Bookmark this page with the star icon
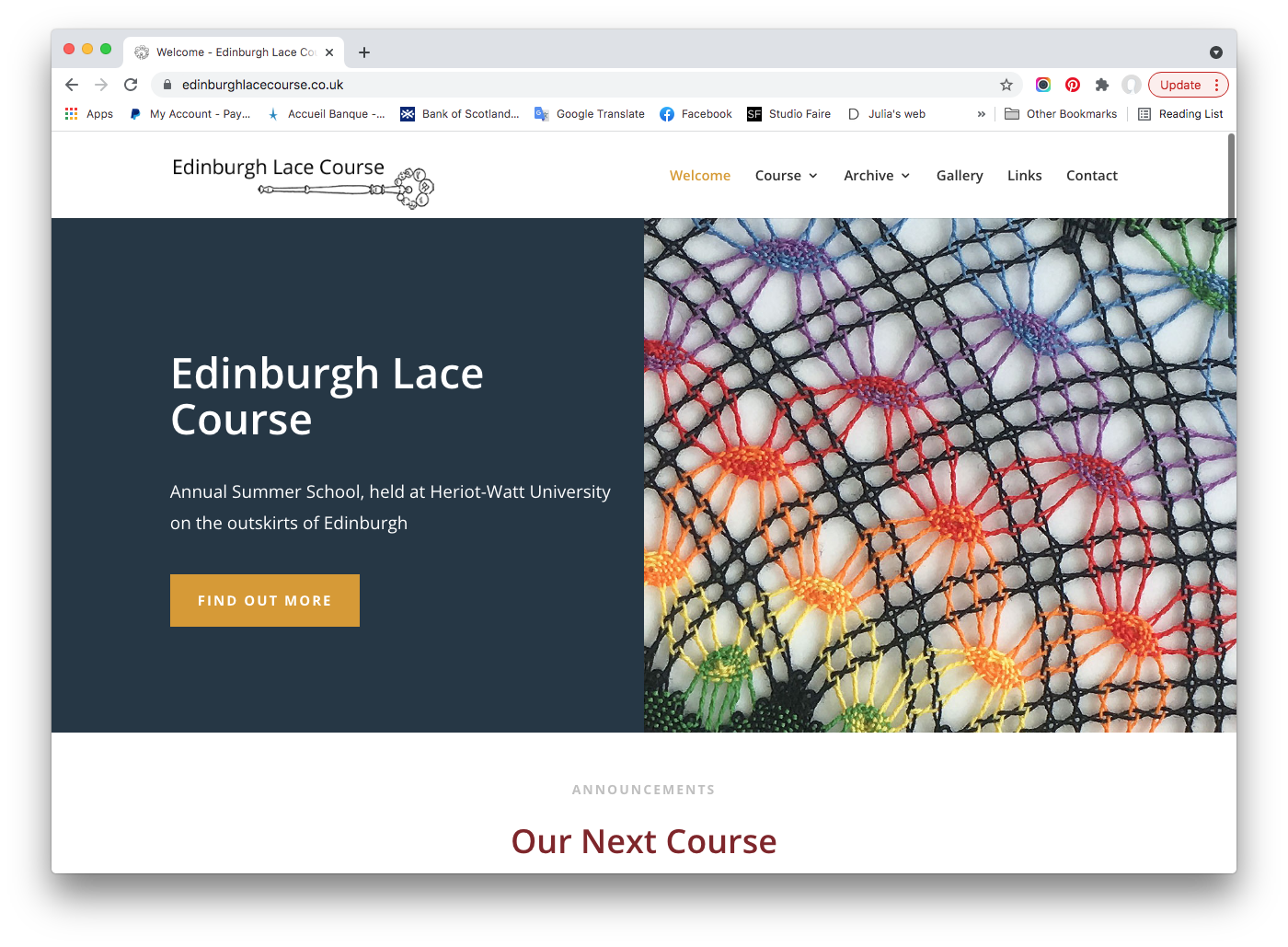Image resolution: width=1288 pixels, height=947 pixels. [1006, 85]
